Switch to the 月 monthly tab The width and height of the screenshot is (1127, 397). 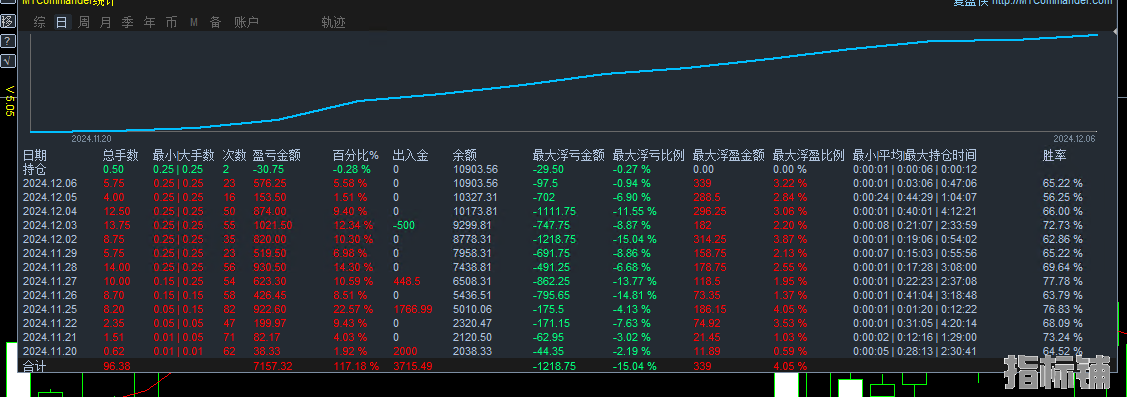click(106, 22)
